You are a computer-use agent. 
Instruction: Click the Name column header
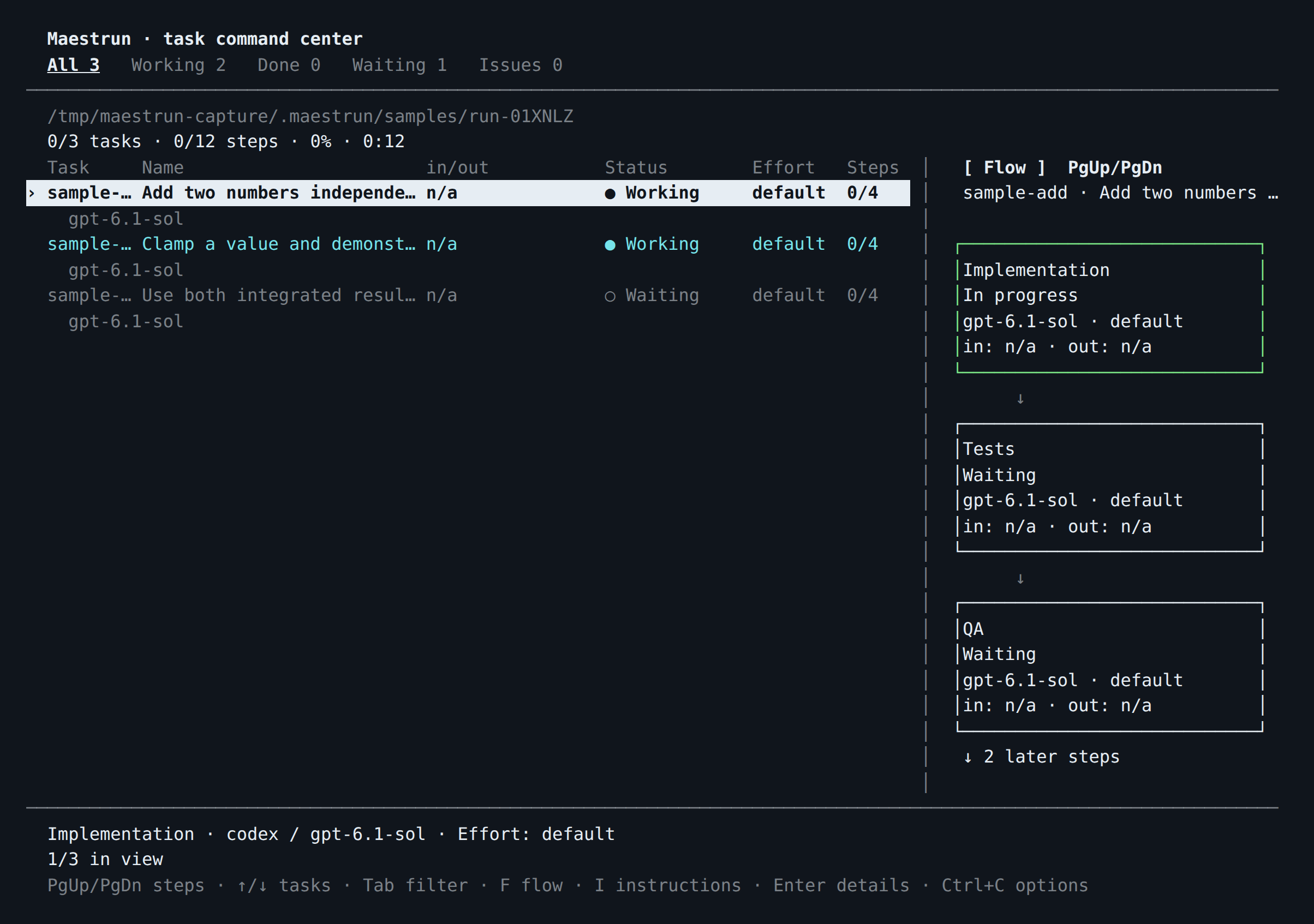(x=163, y=167)
